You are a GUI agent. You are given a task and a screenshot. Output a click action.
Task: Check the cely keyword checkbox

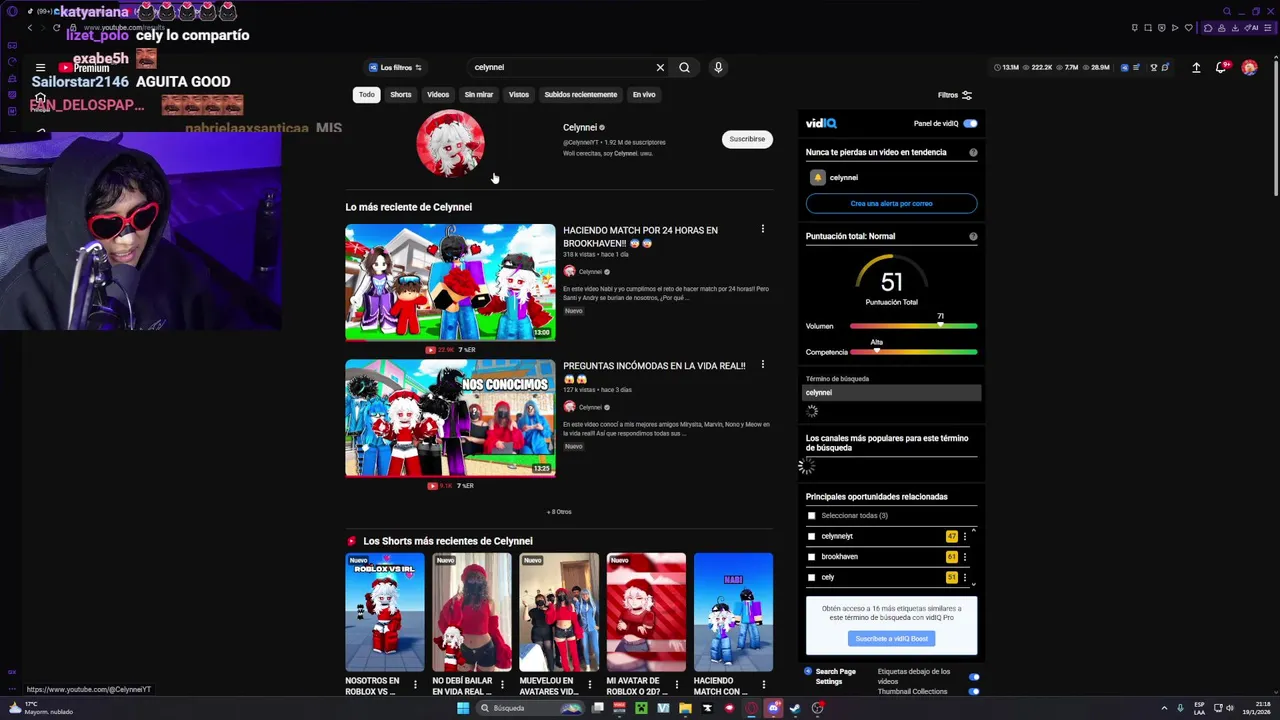tap(811, 577)
